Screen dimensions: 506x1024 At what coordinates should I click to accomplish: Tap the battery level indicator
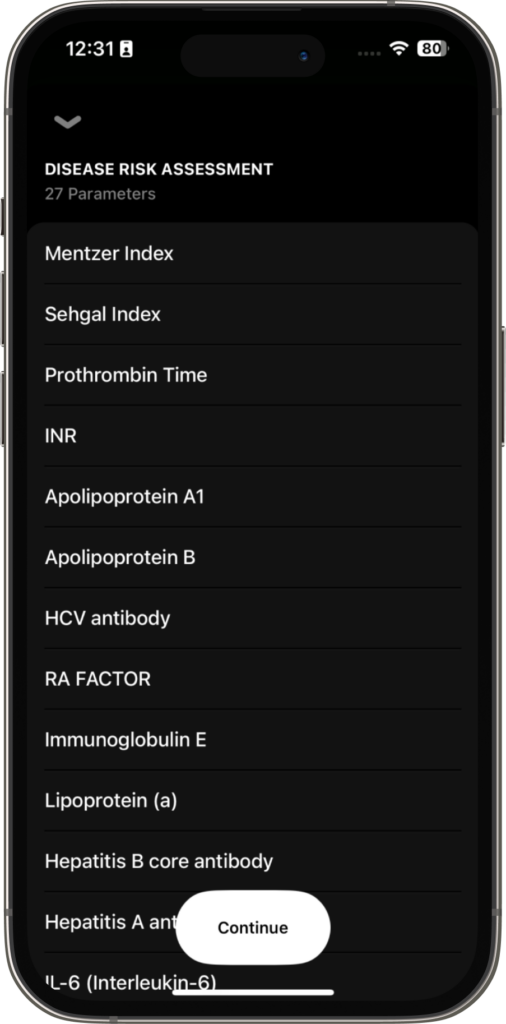click(432, 48)
